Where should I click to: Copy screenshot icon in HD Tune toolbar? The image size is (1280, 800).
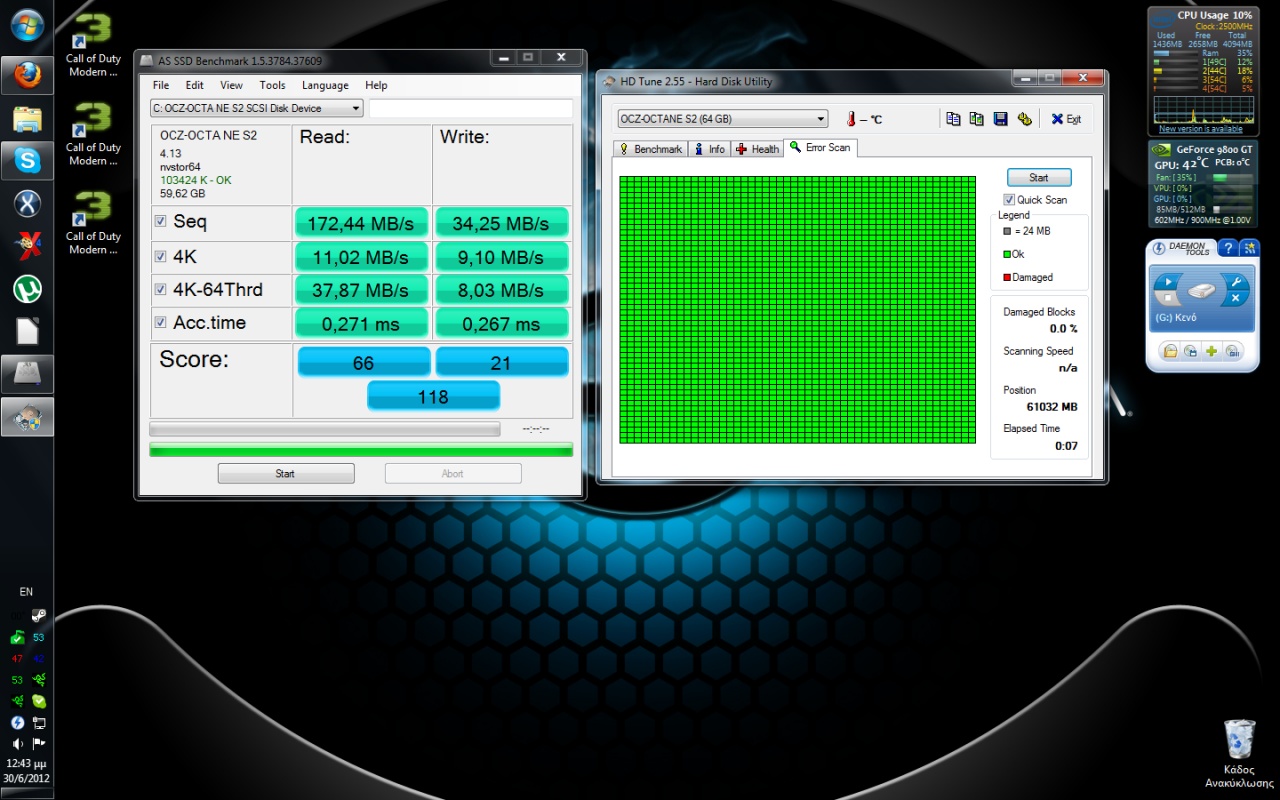[976, 119]
